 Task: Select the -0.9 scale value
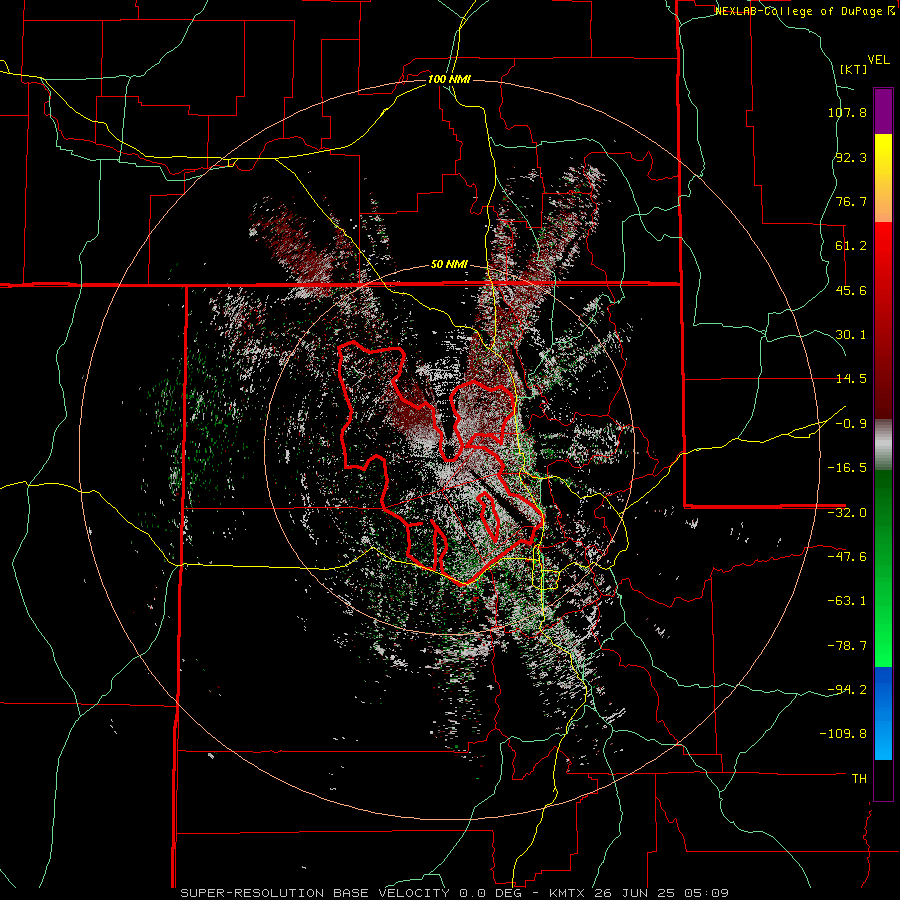coord(851,424)
